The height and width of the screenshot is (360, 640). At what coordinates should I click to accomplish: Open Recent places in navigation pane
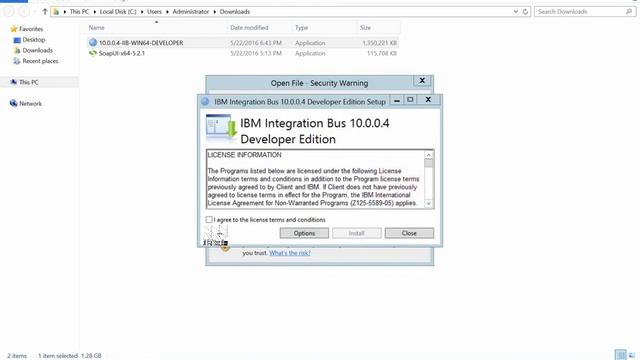coord(40,61)
